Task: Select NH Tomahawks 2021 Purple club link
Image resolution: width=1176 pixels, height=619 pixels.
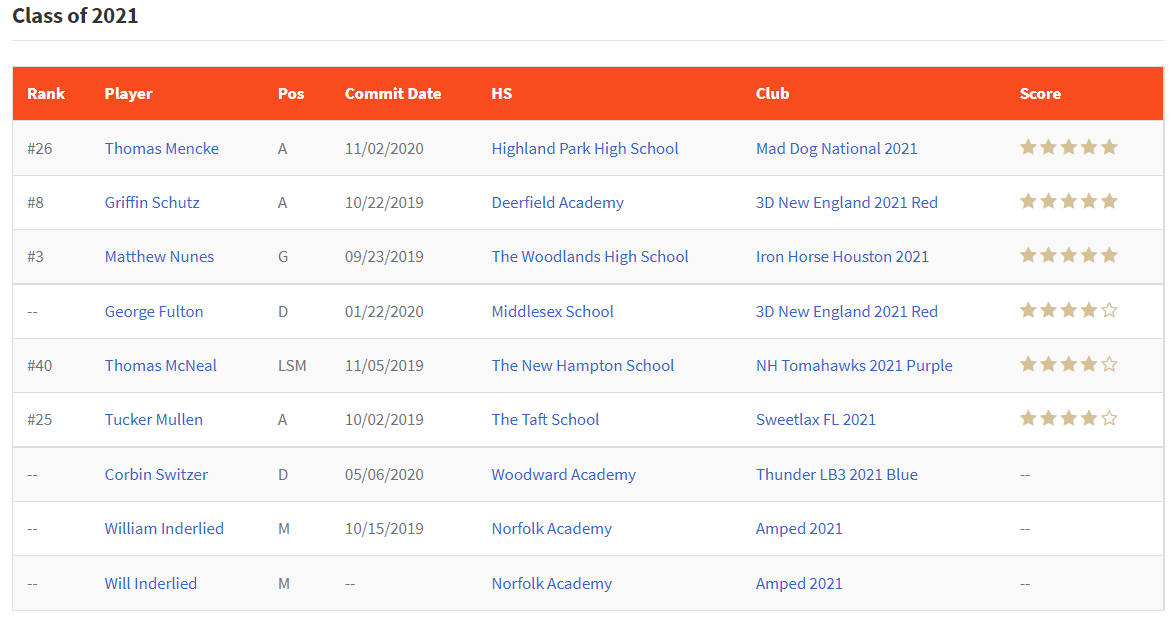Action: coord(854,365)
